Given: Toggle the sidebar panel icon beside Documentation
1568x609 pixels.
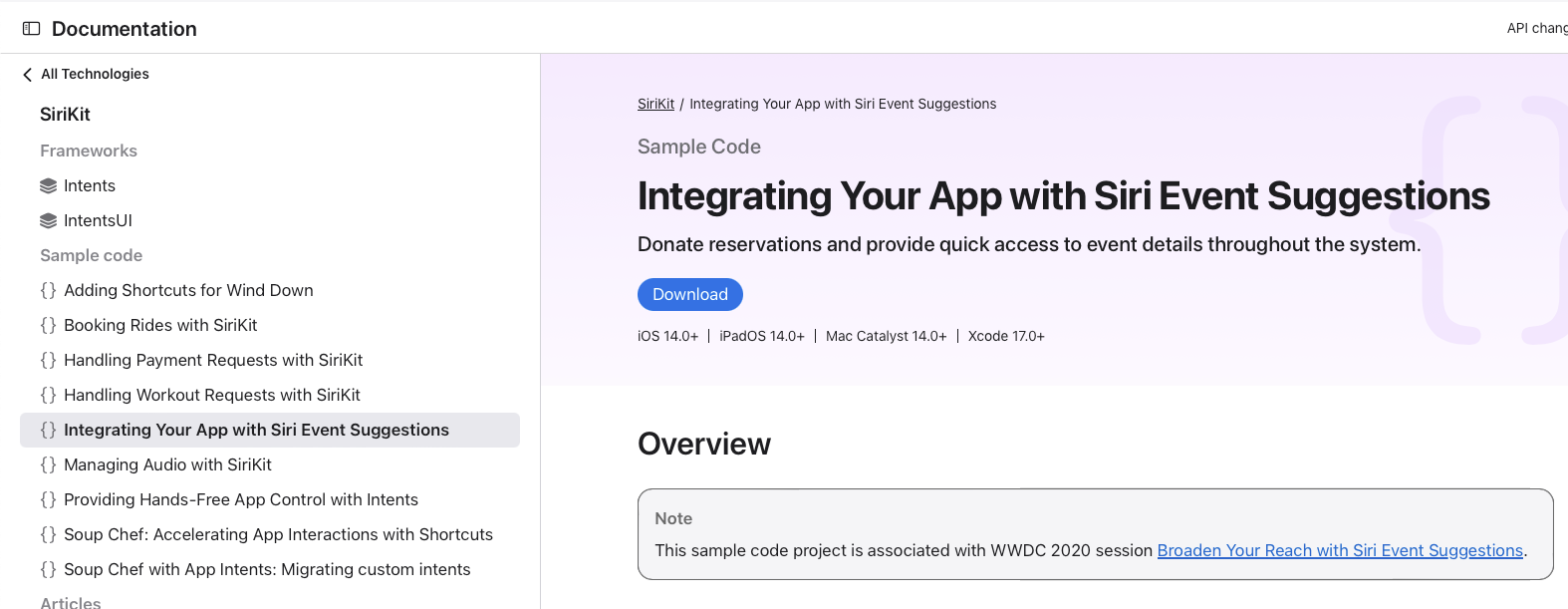Looking at the screenshot, I should [31, 29].
